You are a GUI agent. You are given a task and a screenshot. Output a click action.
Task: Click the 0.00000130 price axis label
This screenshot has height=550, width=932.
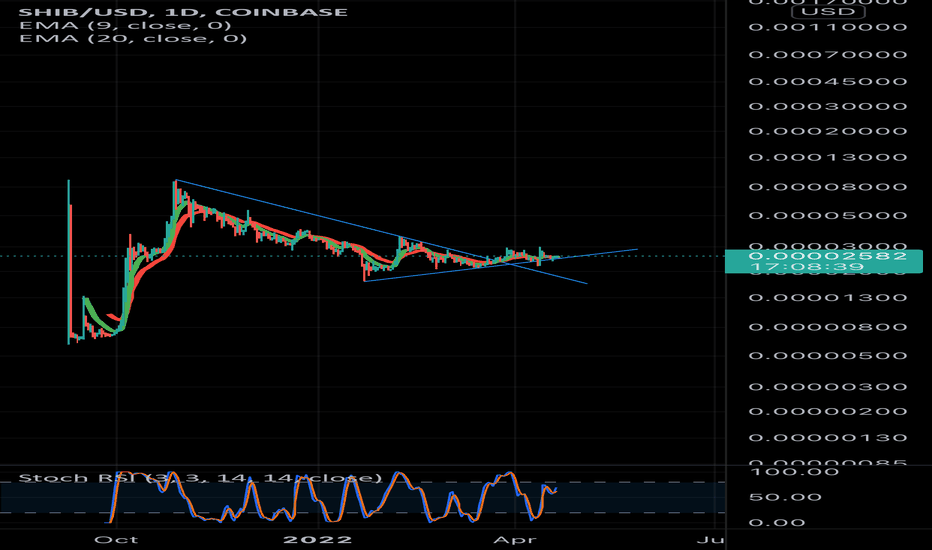tap(827, 438)
